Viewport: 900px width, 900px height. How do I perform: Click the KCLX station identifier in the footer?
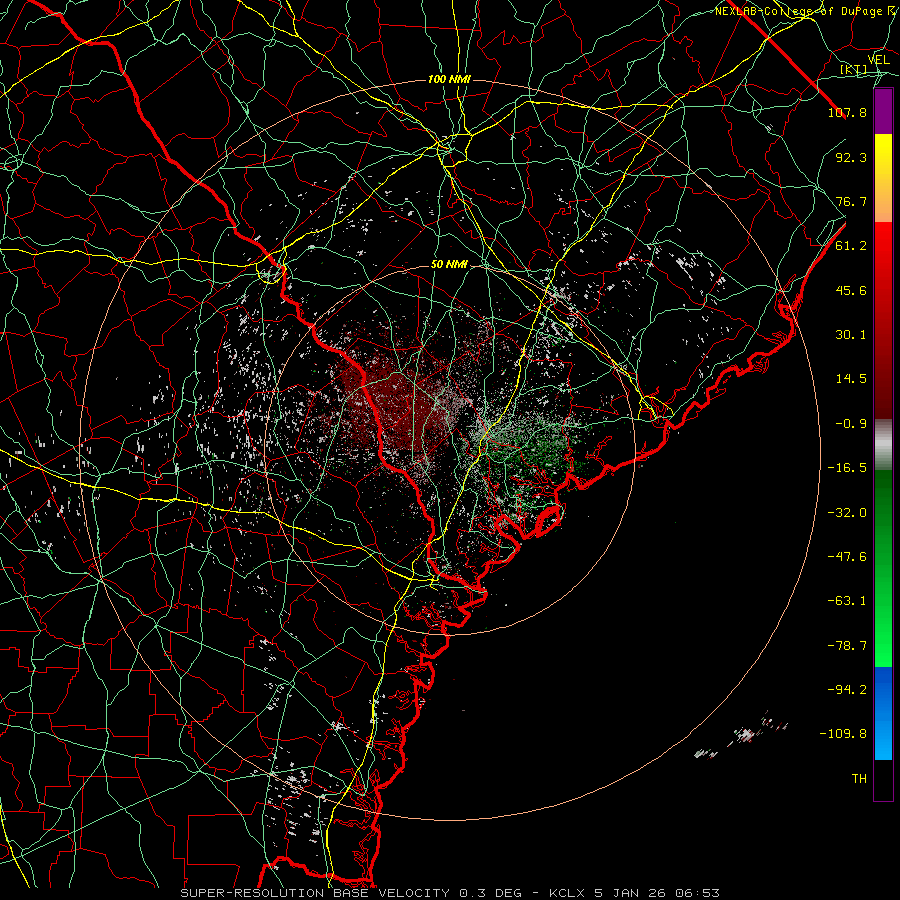pos(568,893)
